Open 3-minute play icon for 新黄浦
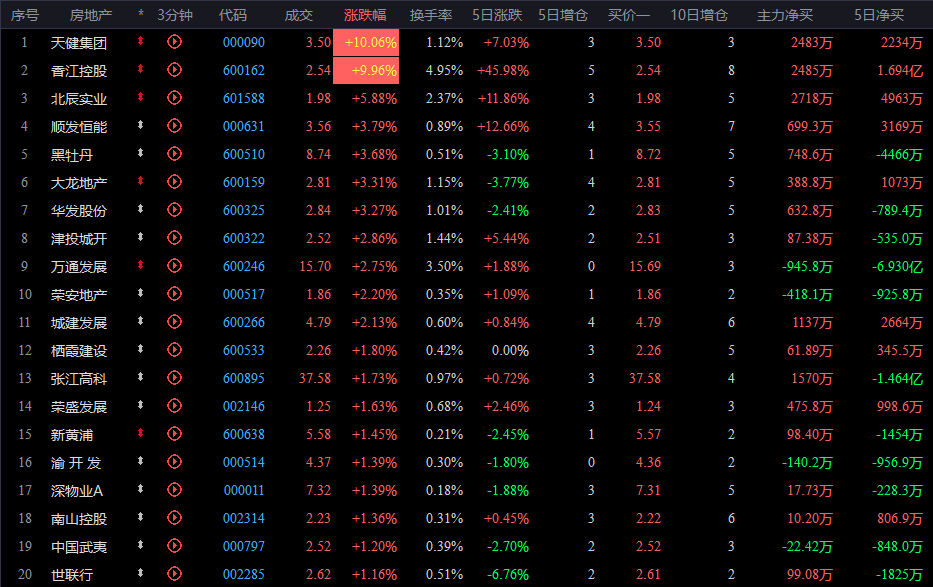The height and width of the screenshot is (587, 933). 174,434
